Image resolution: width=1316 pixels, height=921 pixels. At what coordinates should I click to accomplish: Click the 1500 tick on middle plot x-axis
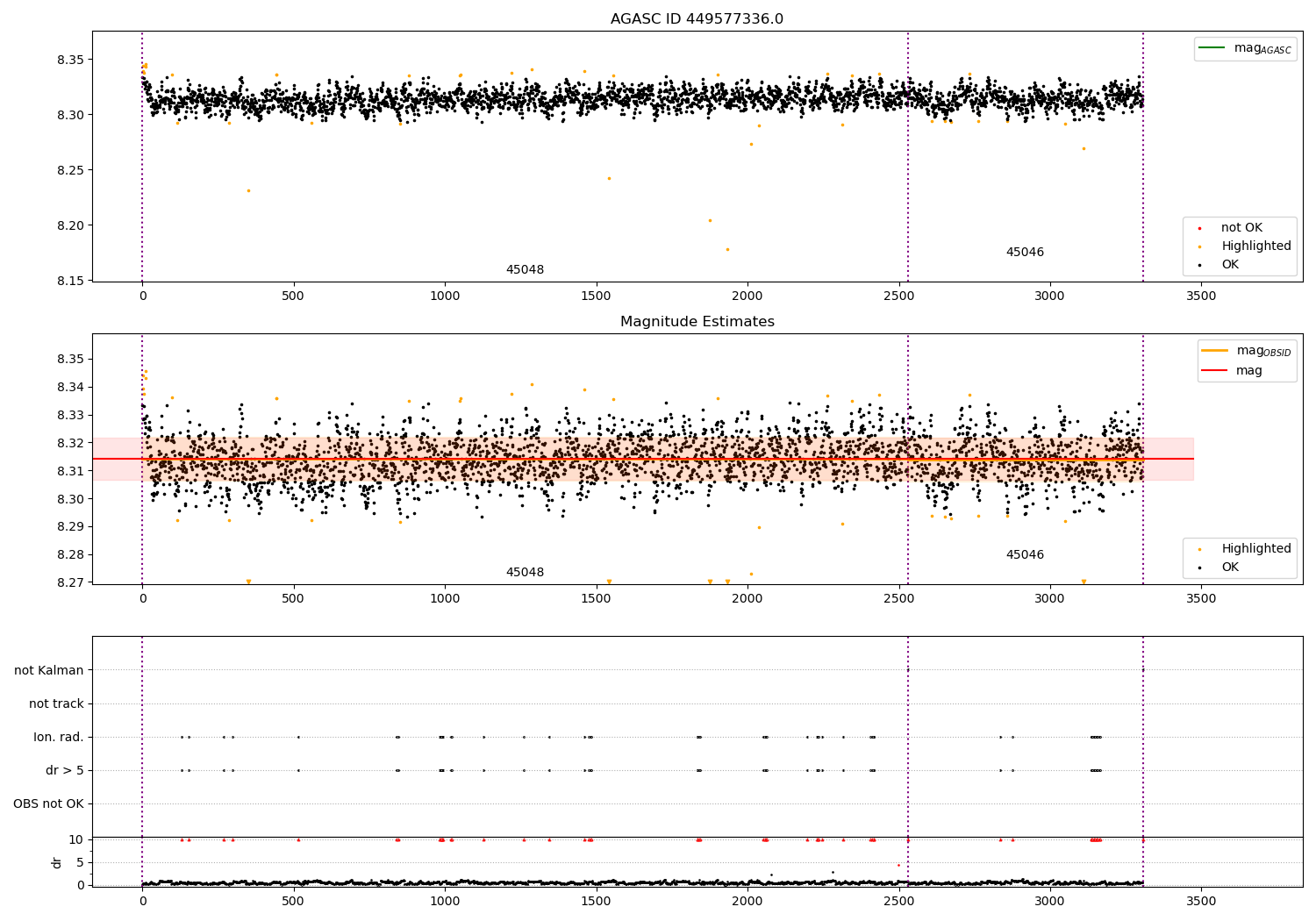coord(597,599)
